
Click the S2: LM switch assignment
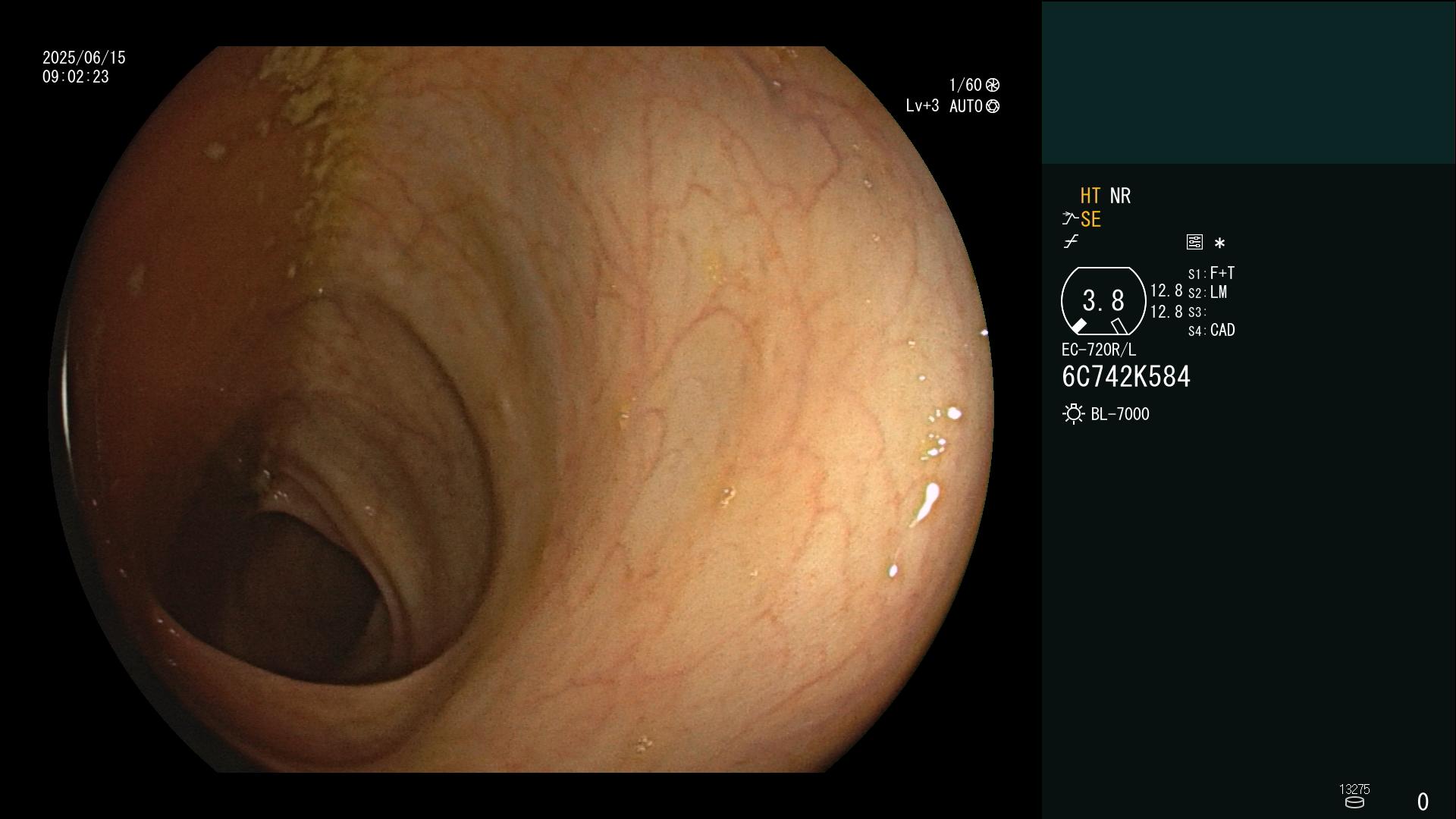click(x=1208, y=293)
